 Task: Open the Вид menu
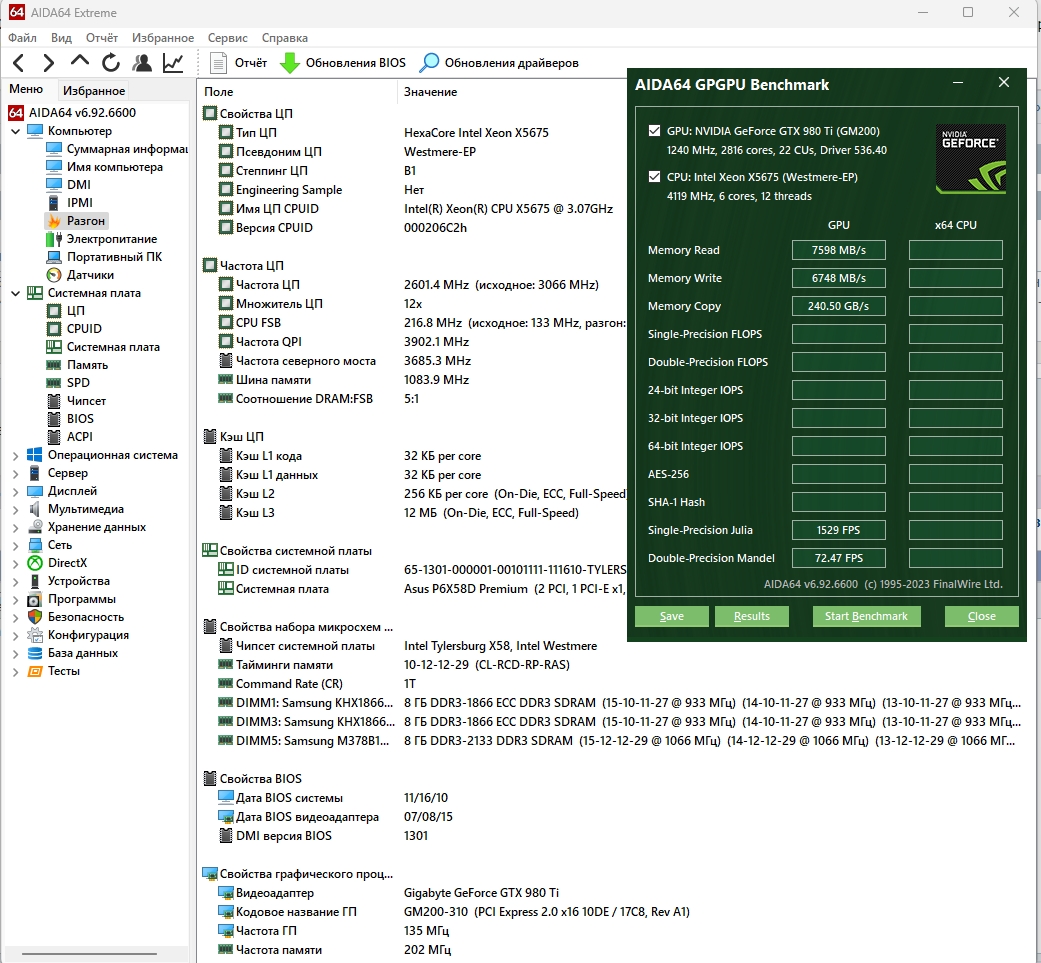coord(61,38)
